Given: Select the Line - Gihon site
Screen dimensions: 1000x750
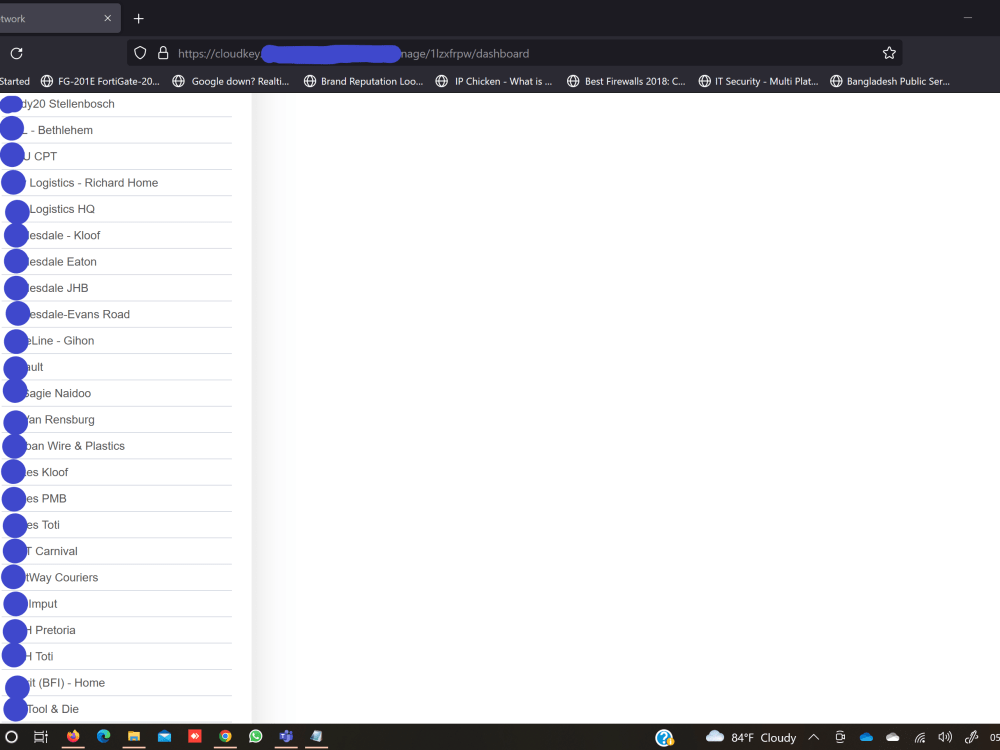Looking at the screenshot, I should [x=116, y=341].
